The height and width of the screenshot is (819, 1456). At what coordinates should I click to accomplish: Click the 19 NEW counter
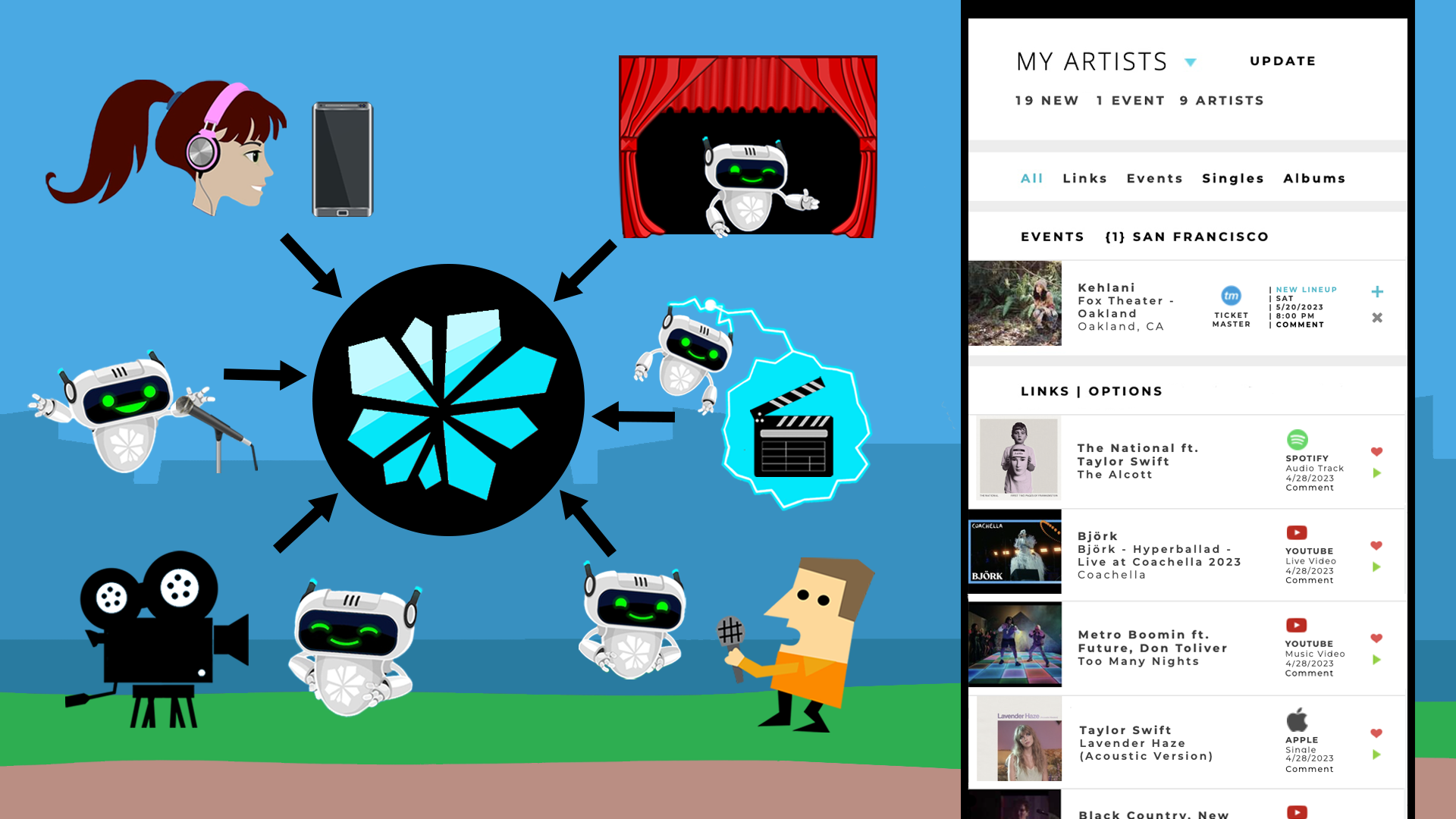pos(1046,100)
